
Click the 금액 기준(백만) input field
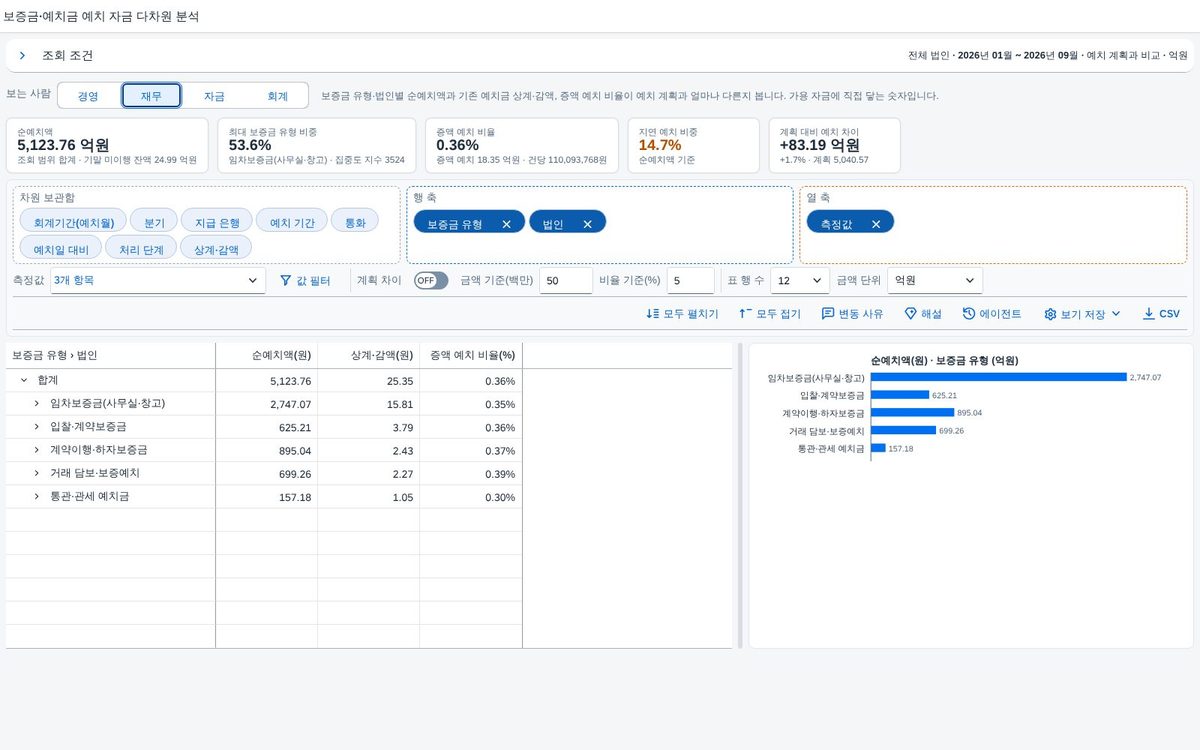[566, 281]
